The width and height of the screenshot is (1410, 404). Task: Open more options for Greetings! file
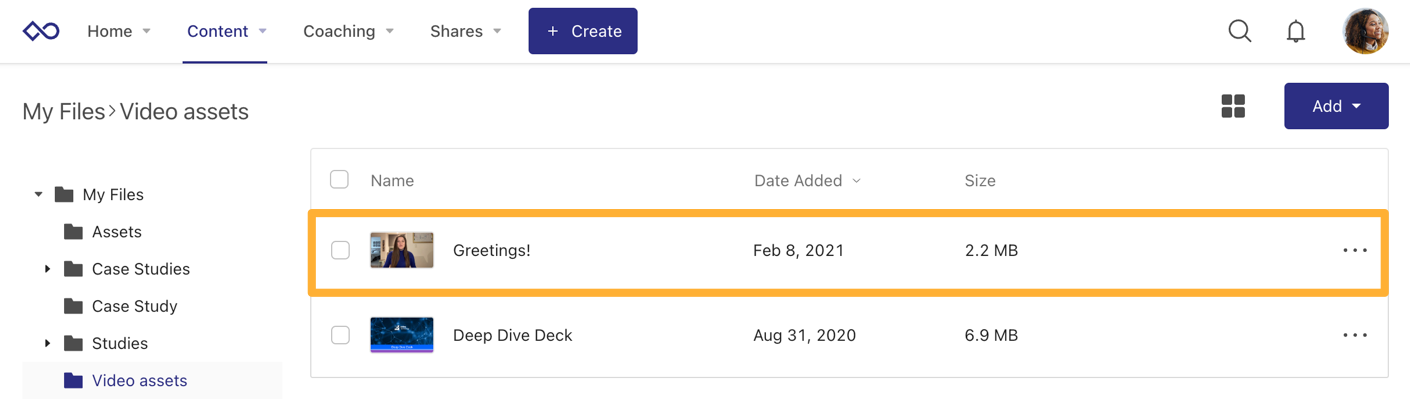tap(1354, 250)
